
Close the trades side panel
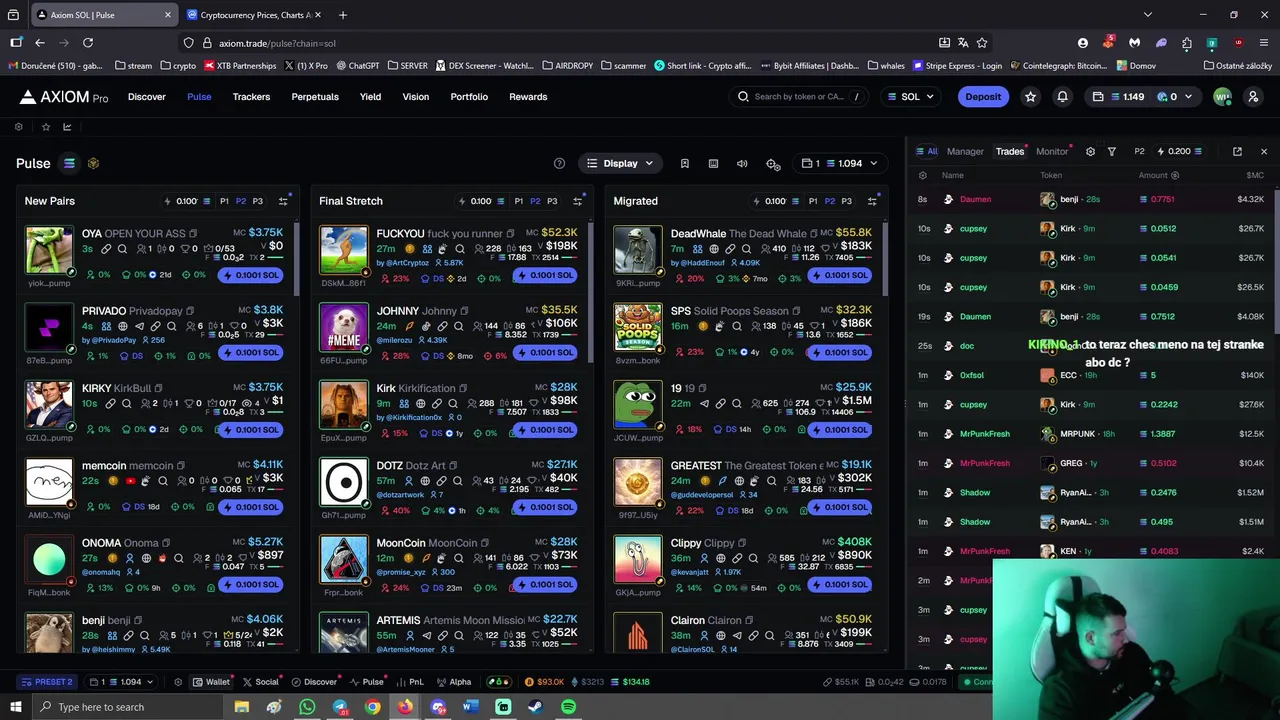tap(1263, 151)
